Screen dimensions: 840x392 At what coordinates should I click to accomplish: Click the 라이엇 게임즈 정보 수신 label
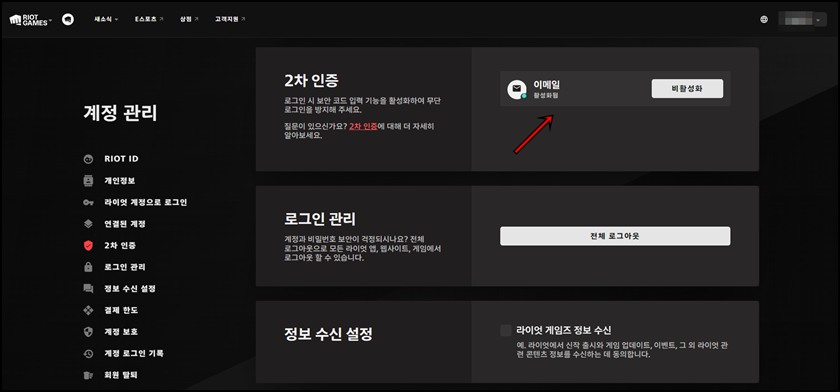(564, 330)
